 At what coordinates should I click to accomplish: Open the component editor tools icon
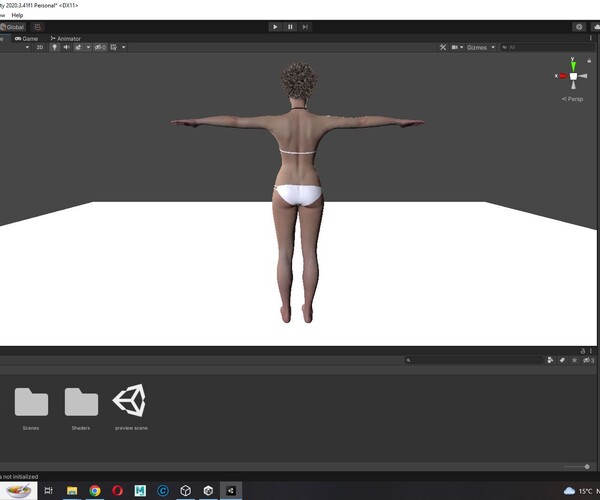[443, 47]
